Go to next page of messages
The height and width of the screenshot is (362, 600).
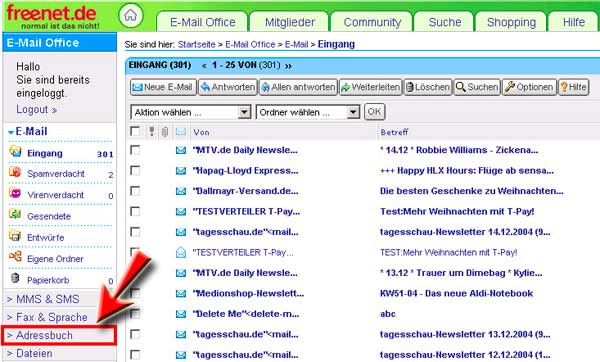point(288,66)
